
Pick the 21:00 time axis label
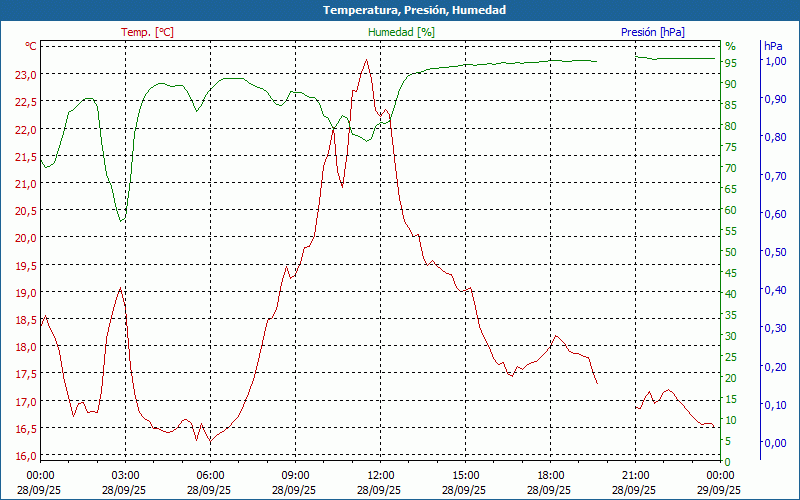click(635, 475)
